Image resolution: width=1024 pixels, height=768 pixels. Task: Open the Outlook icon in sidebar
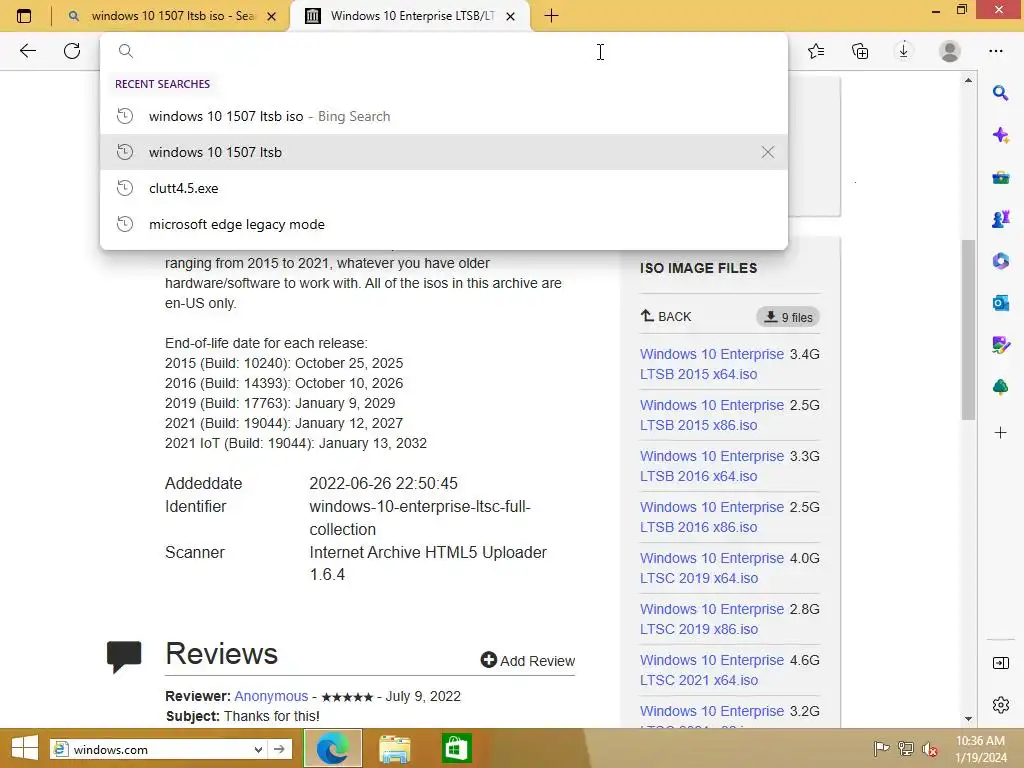[1000, 303]
